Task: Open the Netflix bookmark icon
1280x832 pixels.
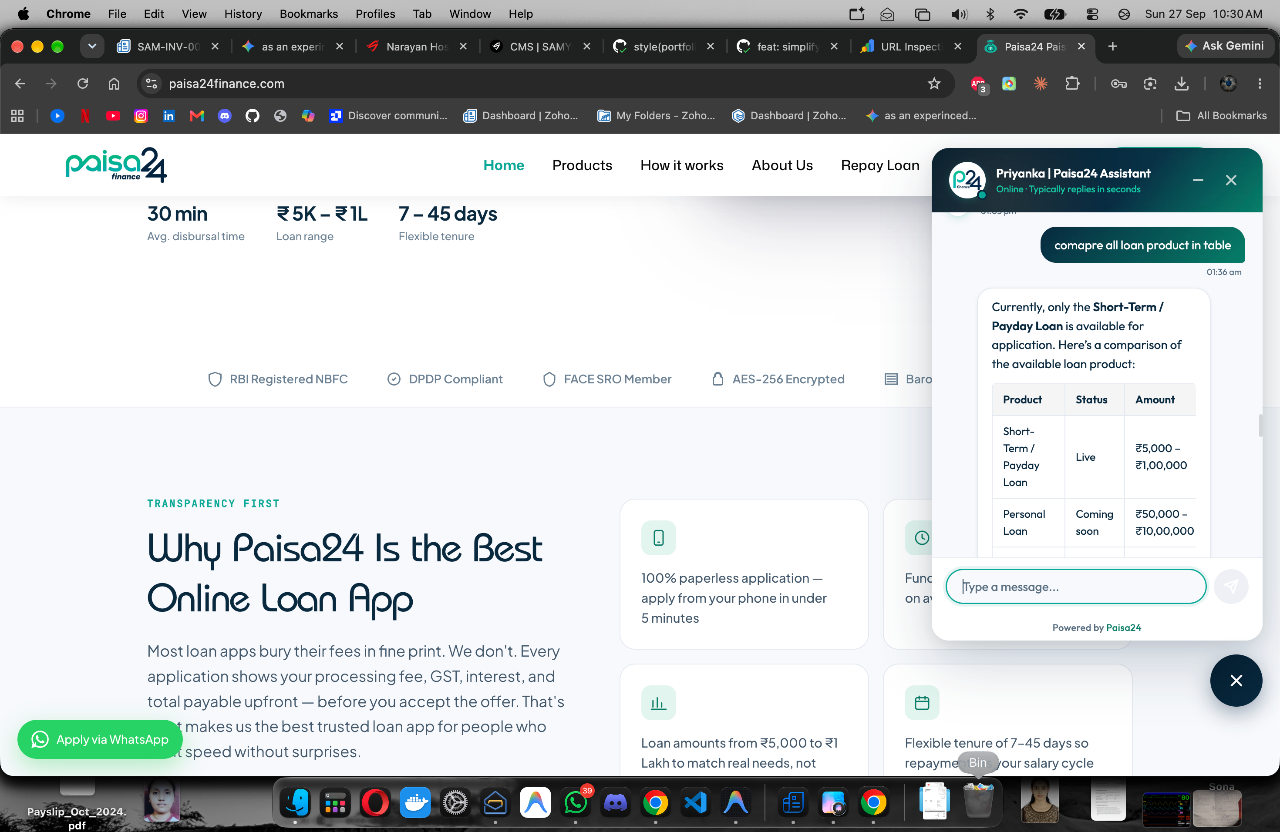Action: pos(85,116)
